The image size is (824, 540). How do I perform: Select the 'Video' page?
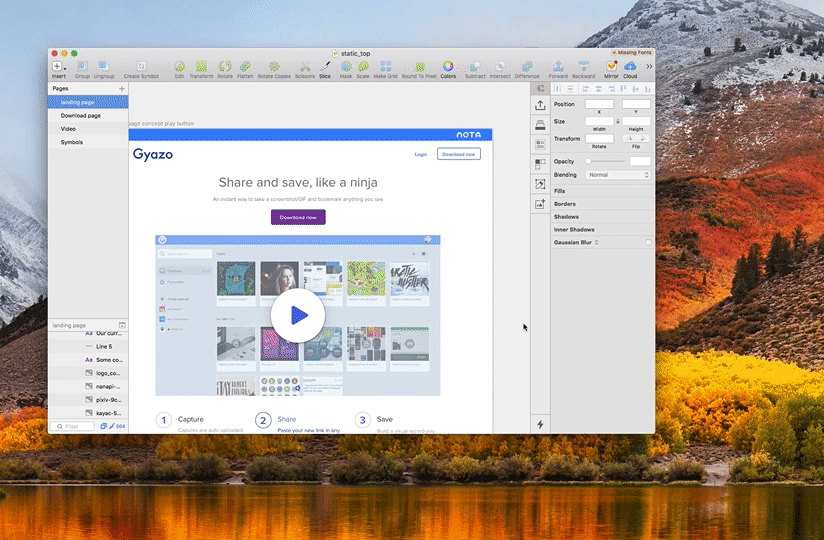(88, 129)
